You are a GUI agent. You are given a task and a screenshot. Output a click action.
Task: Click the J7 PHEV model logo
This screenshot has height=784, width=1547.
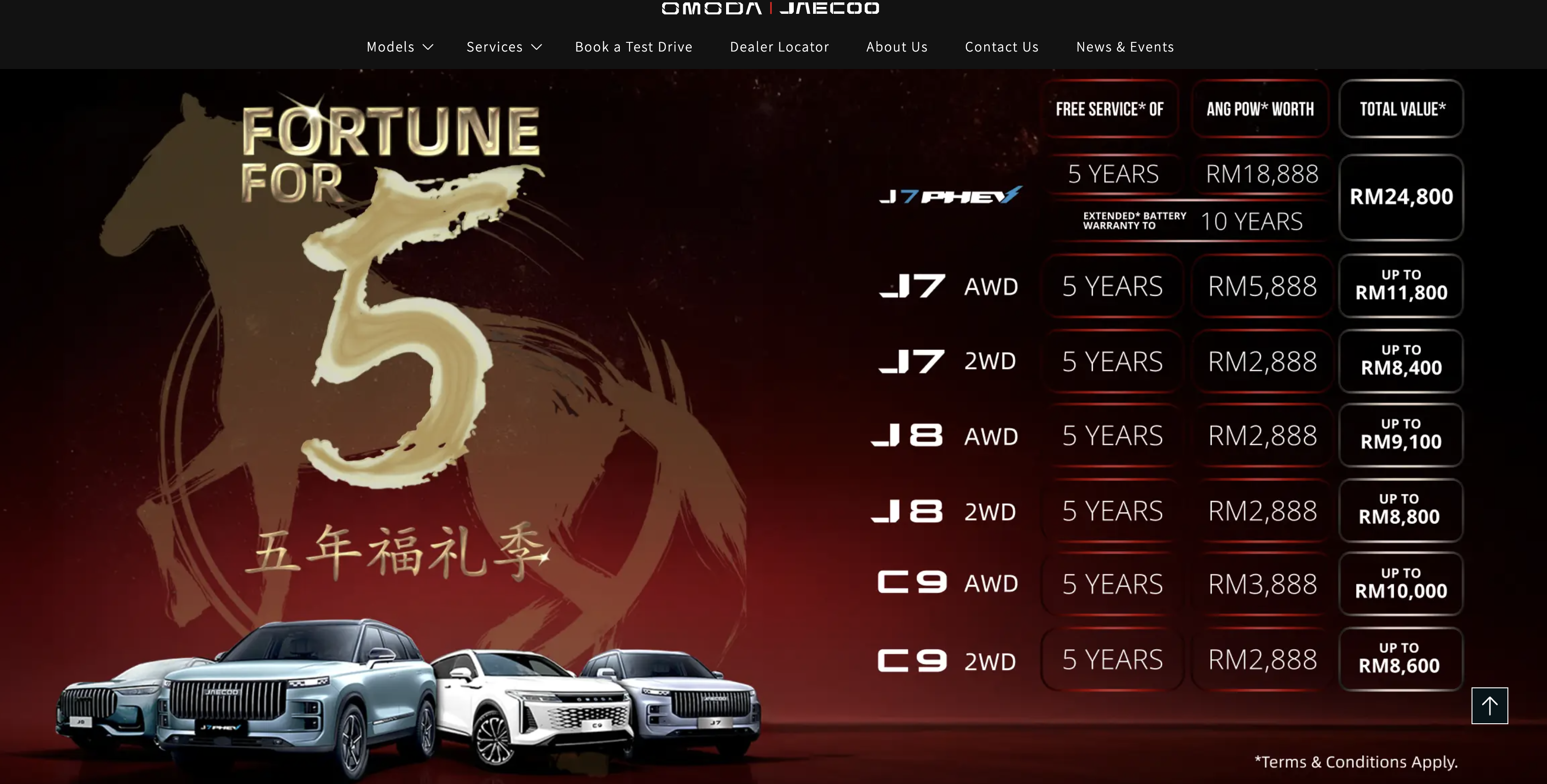(x=950, y=196)
